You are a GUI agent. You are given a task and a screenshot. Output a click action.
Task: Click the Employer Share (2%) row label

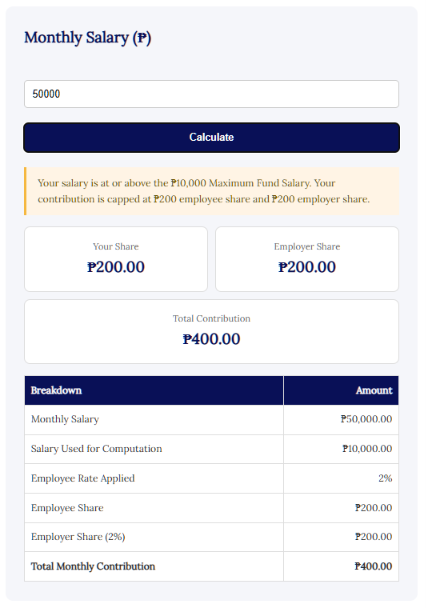(x=78, y=537)
